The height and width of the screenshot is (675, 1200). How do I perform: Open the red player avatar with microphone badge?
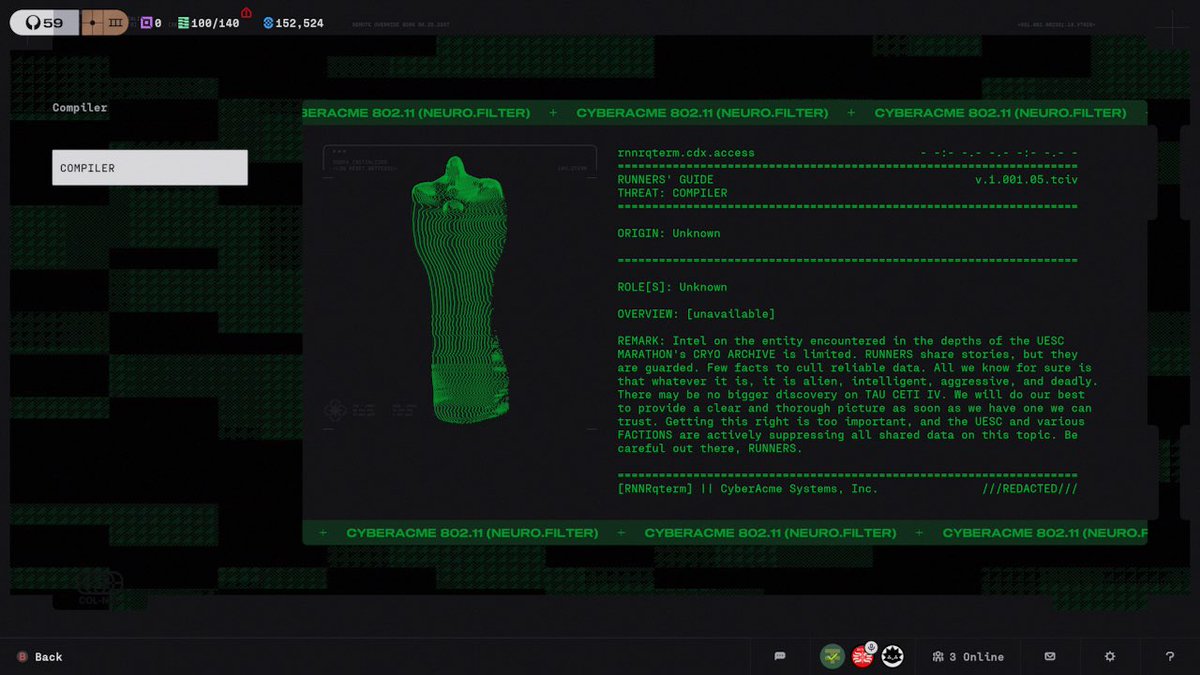(x=862, y=657)
